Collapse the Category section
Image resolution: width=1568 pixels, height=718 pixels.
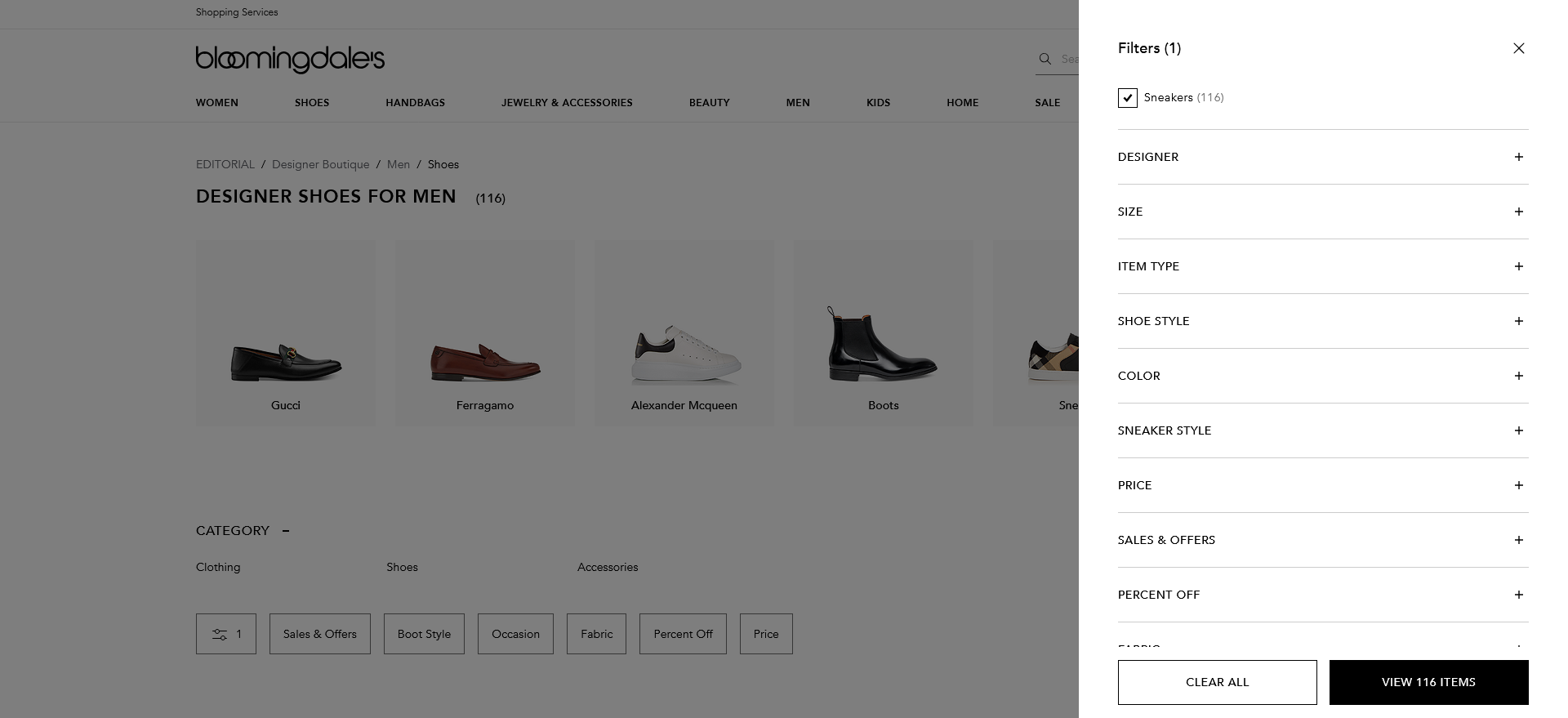click(243, 531)
